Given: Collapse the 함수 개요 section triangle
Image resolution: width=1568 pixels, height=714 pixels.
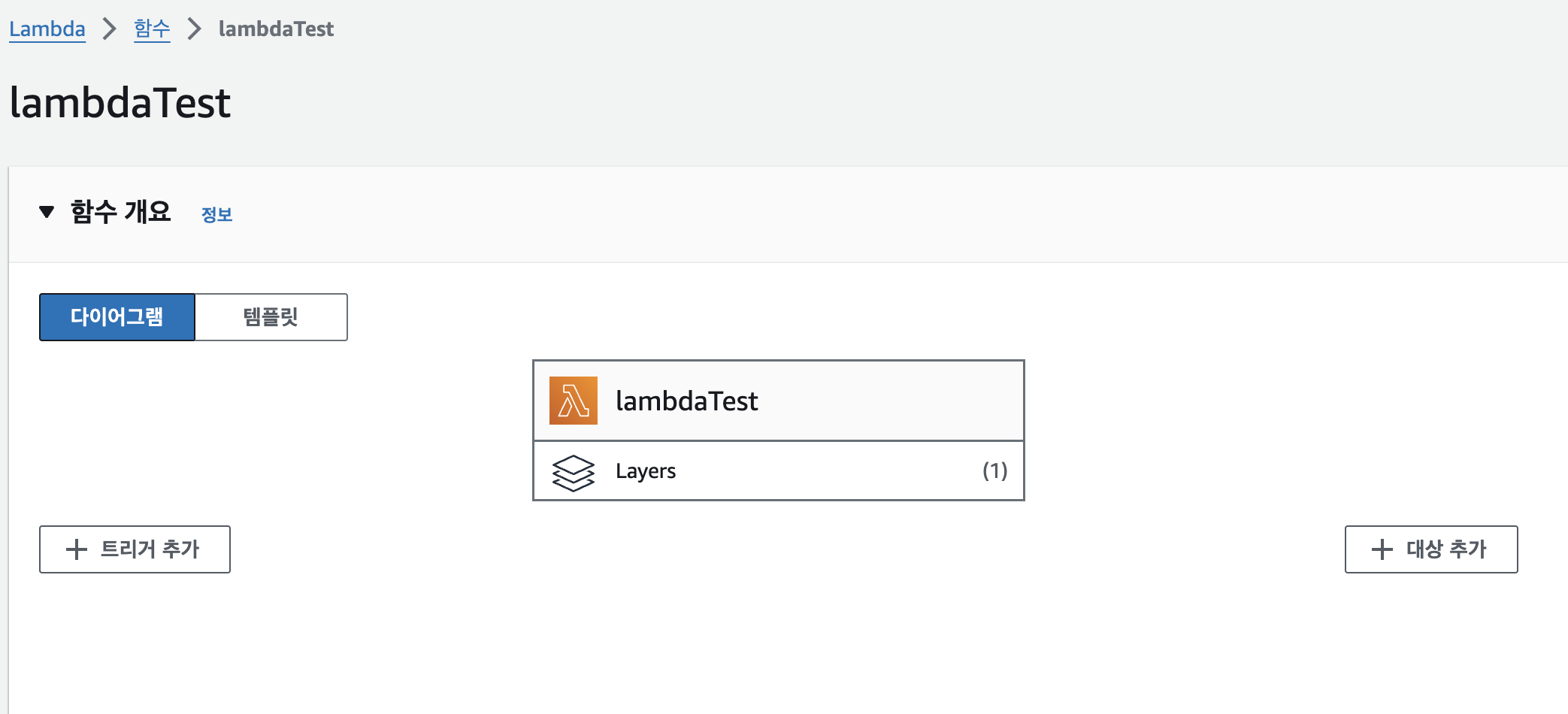Looking at the screenshot, I should [47, 212].
